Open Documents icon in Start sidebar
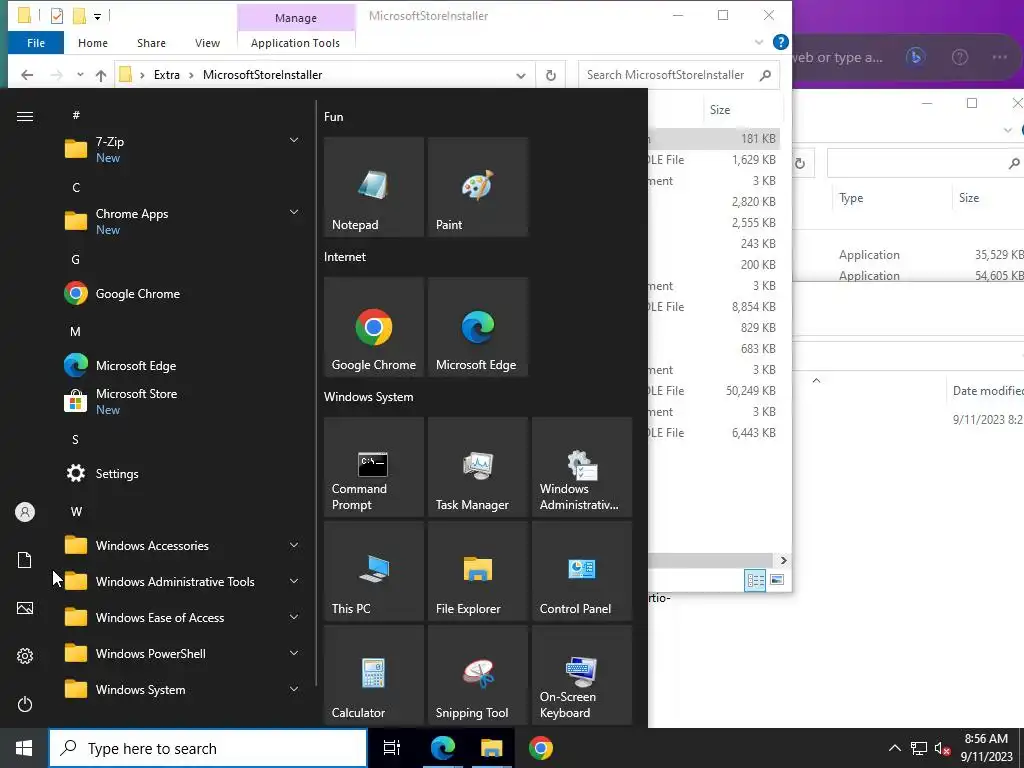Screen dimensions: 1024x768 [25, 560]
